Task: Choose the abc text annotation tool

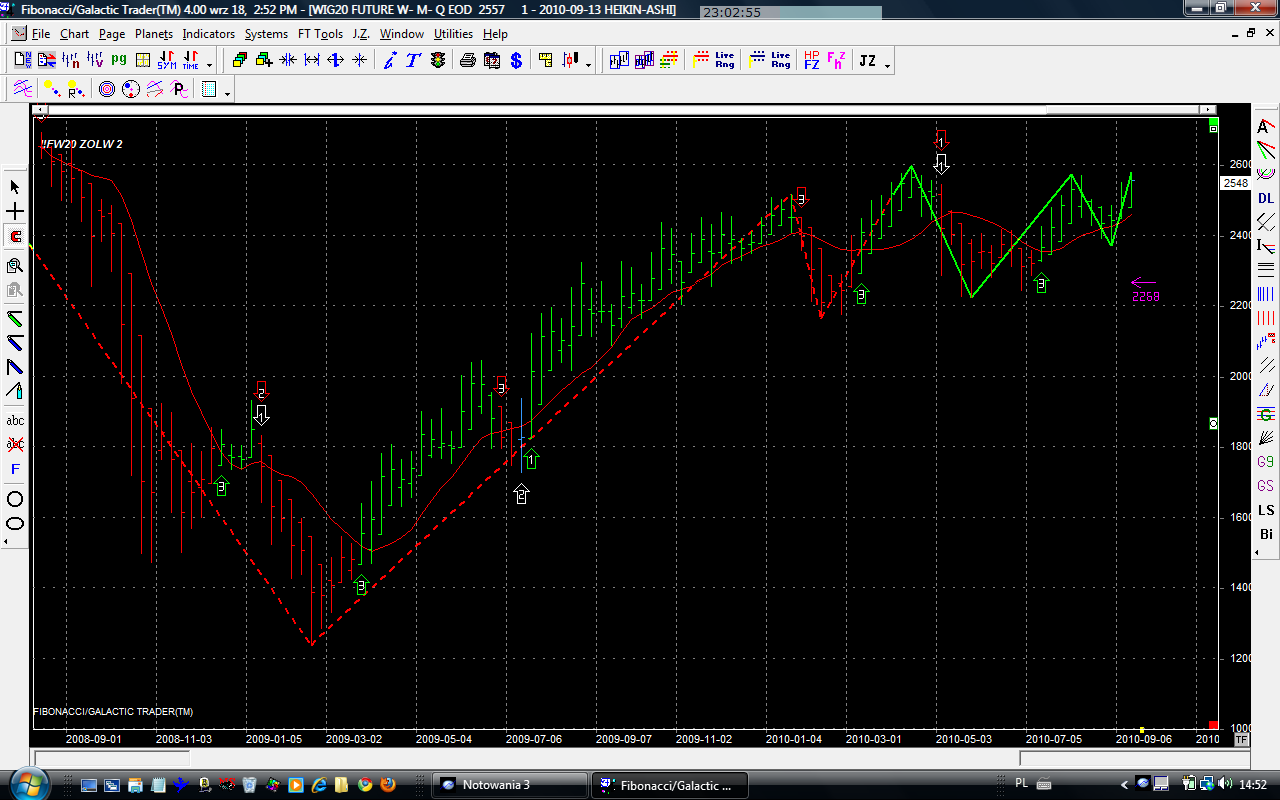Action: point(15,421)
